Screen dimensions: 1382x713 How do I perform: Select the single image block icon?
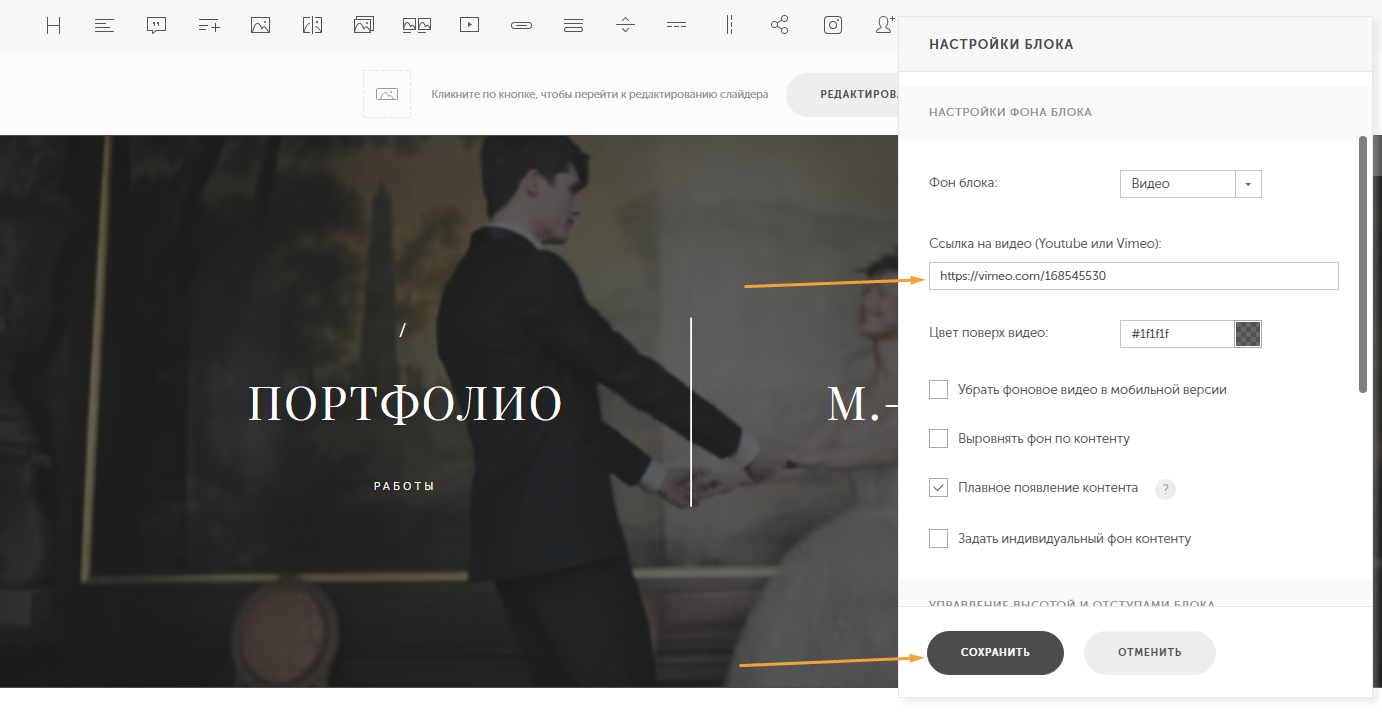[x=260, y=26]
